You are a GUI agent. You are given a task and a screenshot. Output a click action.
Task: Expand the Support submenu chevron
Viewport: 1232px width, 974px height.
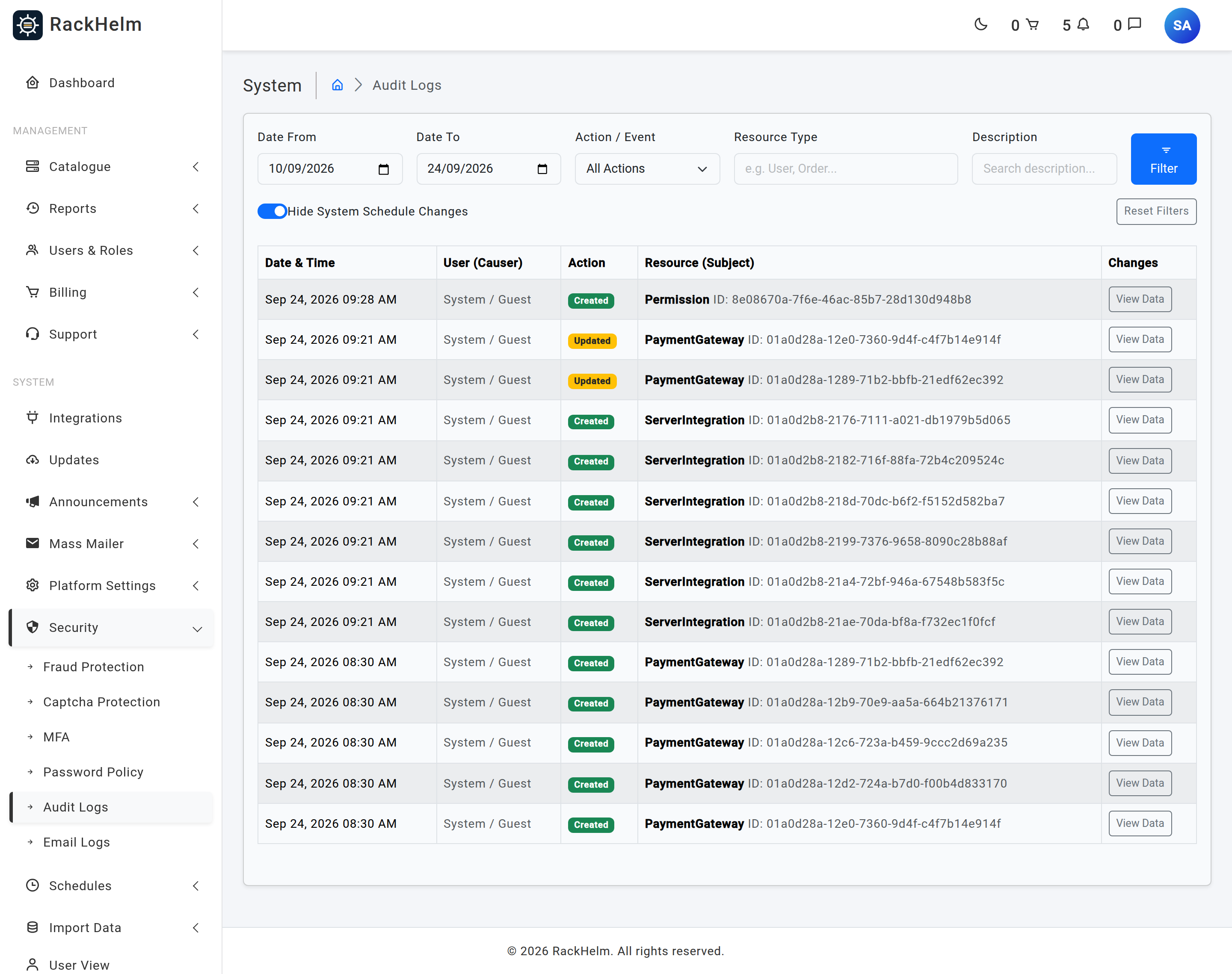(x=195, y=334)
